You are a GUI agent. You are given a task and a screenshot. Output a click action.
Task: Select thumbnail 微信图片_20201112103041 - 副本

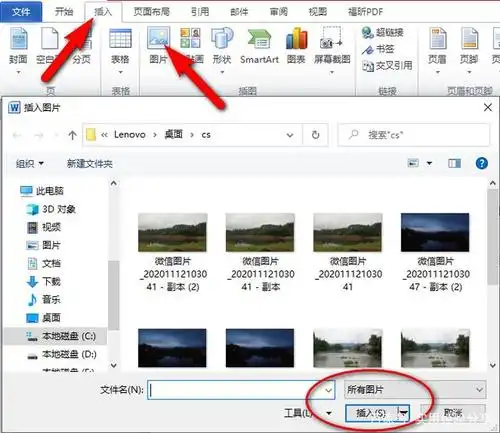pyautogui.click(x=260, y=252)
